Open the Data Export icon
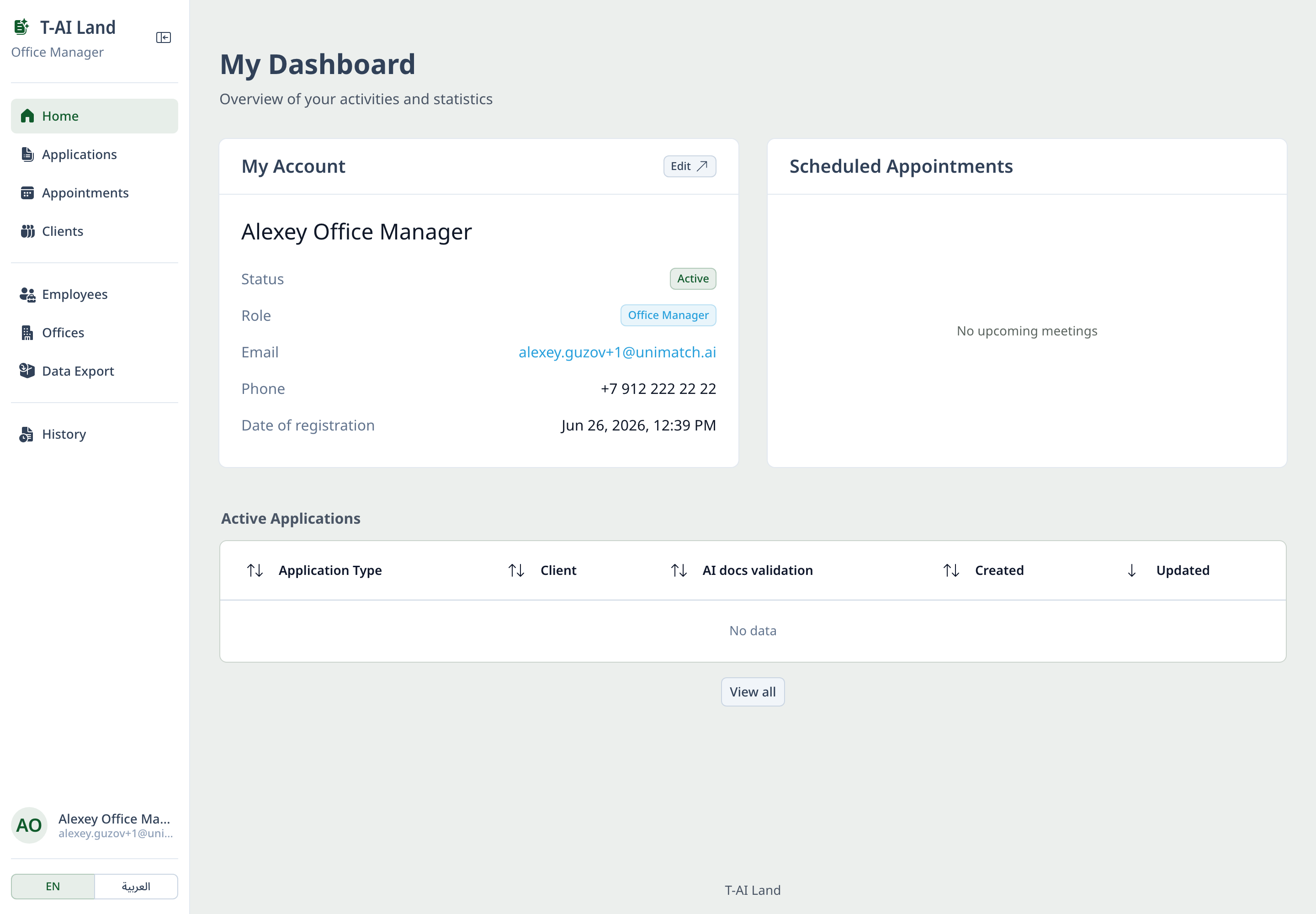The image size is (1316, 914). click(27, 371)
